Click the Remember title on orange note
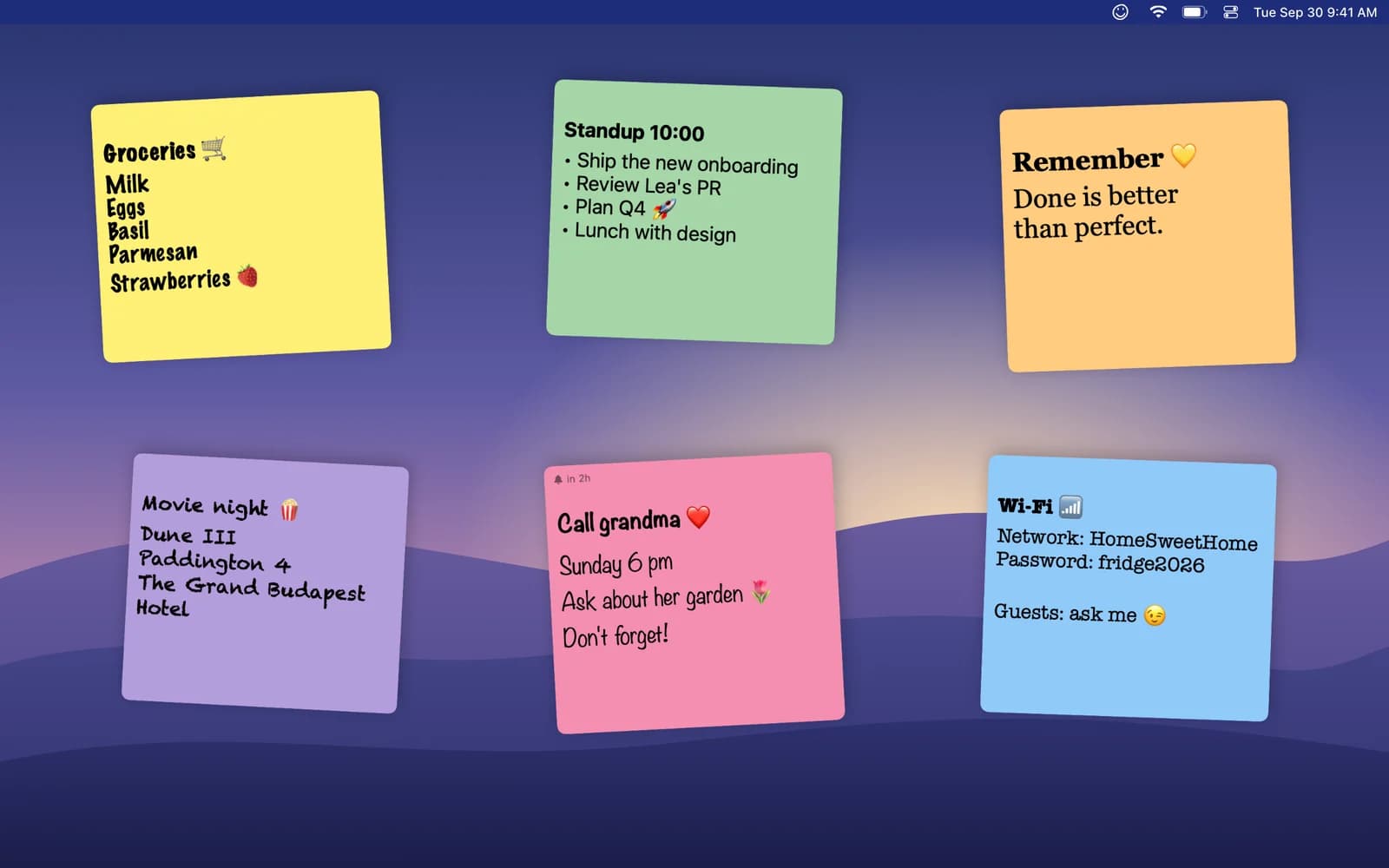The width and height of the screenshot is (1389, 868). pos(1088,160)
